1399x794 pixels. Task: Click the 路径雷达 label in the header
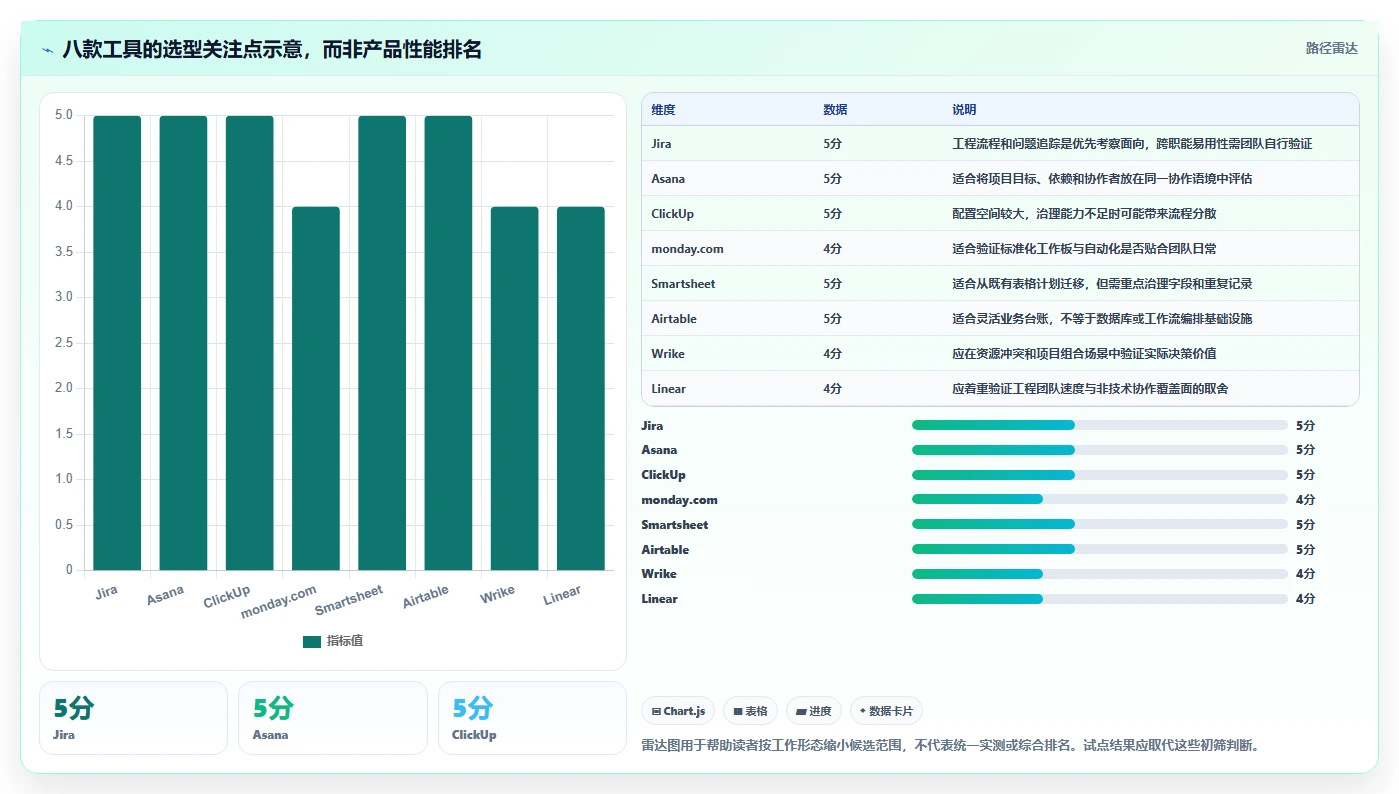tap(1331, 48)
